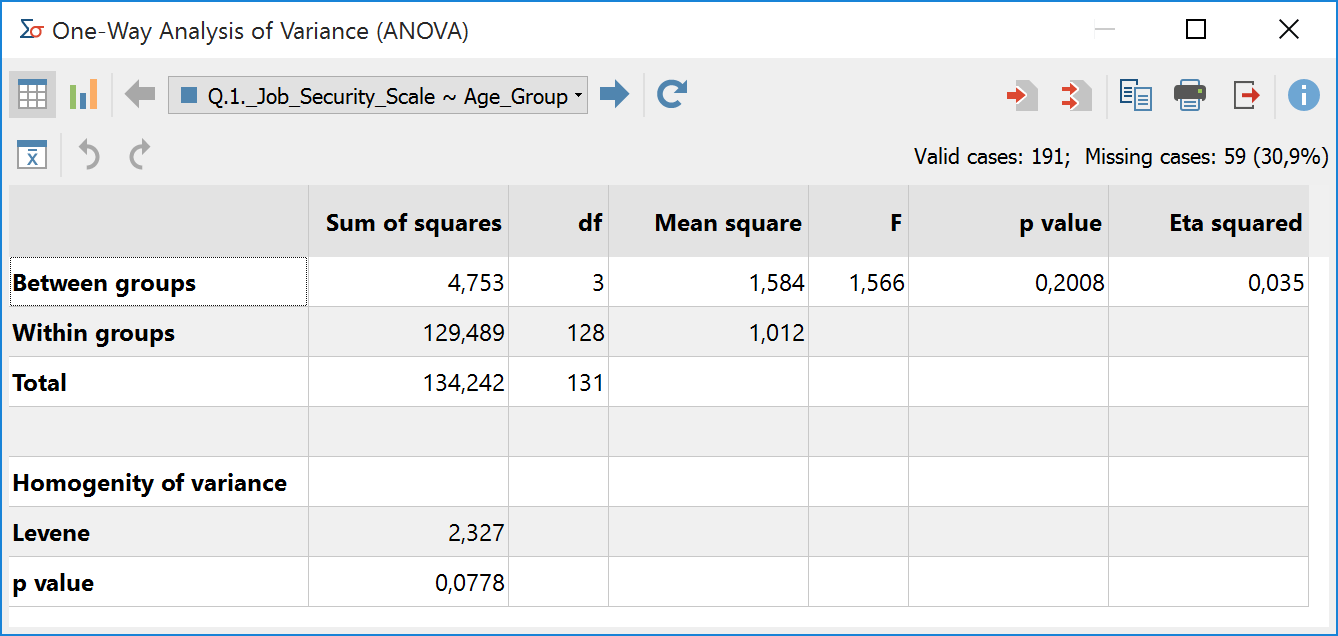Close the ANOVA window
Viewport: 1338px width, 636px height.
click(1289, 30)
